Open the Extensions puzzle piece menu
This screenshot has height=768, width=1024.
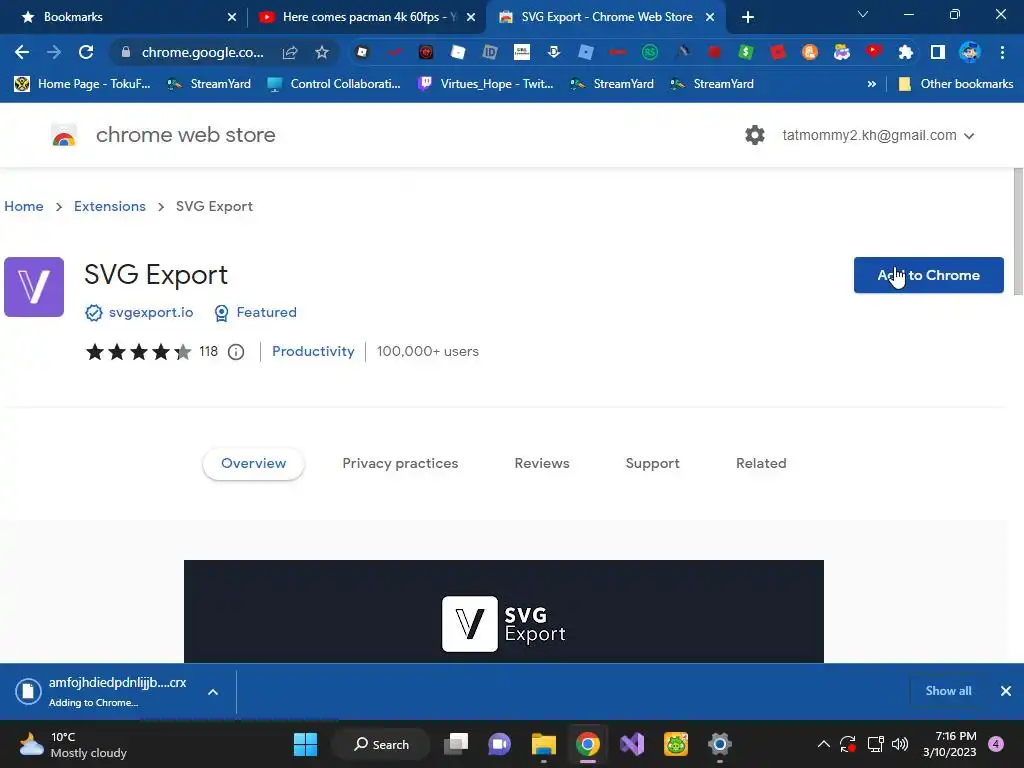(x=906, y=52)
